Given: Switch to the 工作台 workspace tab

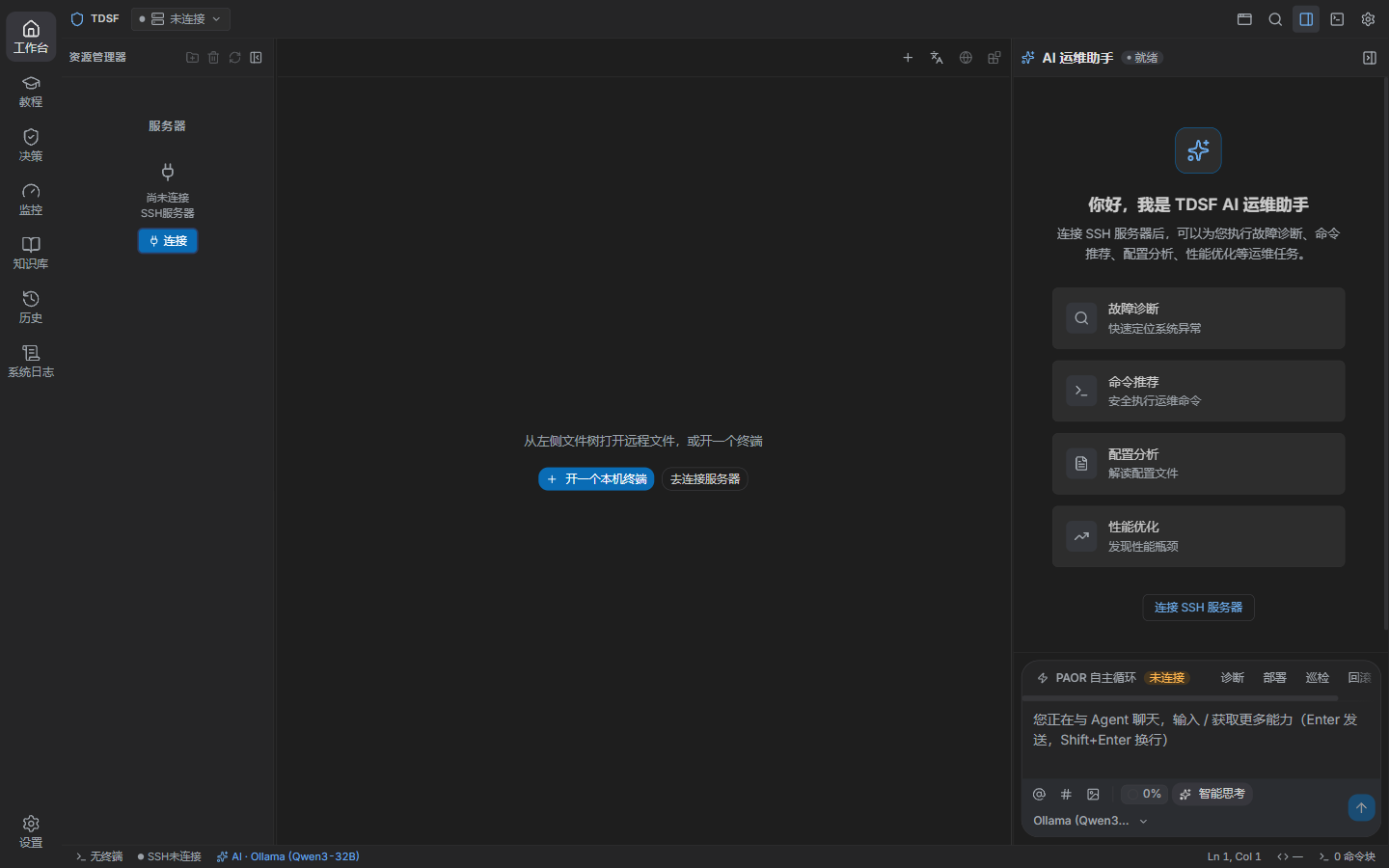Looking at the screenshot, I should click(x=31, y=38).
